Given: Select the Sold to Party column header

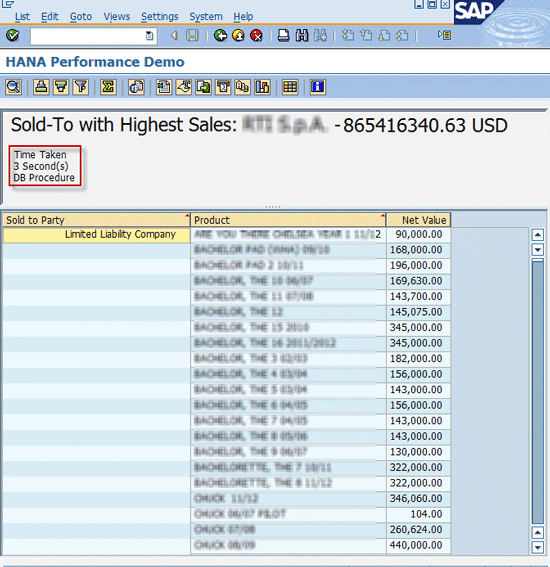Looking at the screenshot, I should coord(97,220).
